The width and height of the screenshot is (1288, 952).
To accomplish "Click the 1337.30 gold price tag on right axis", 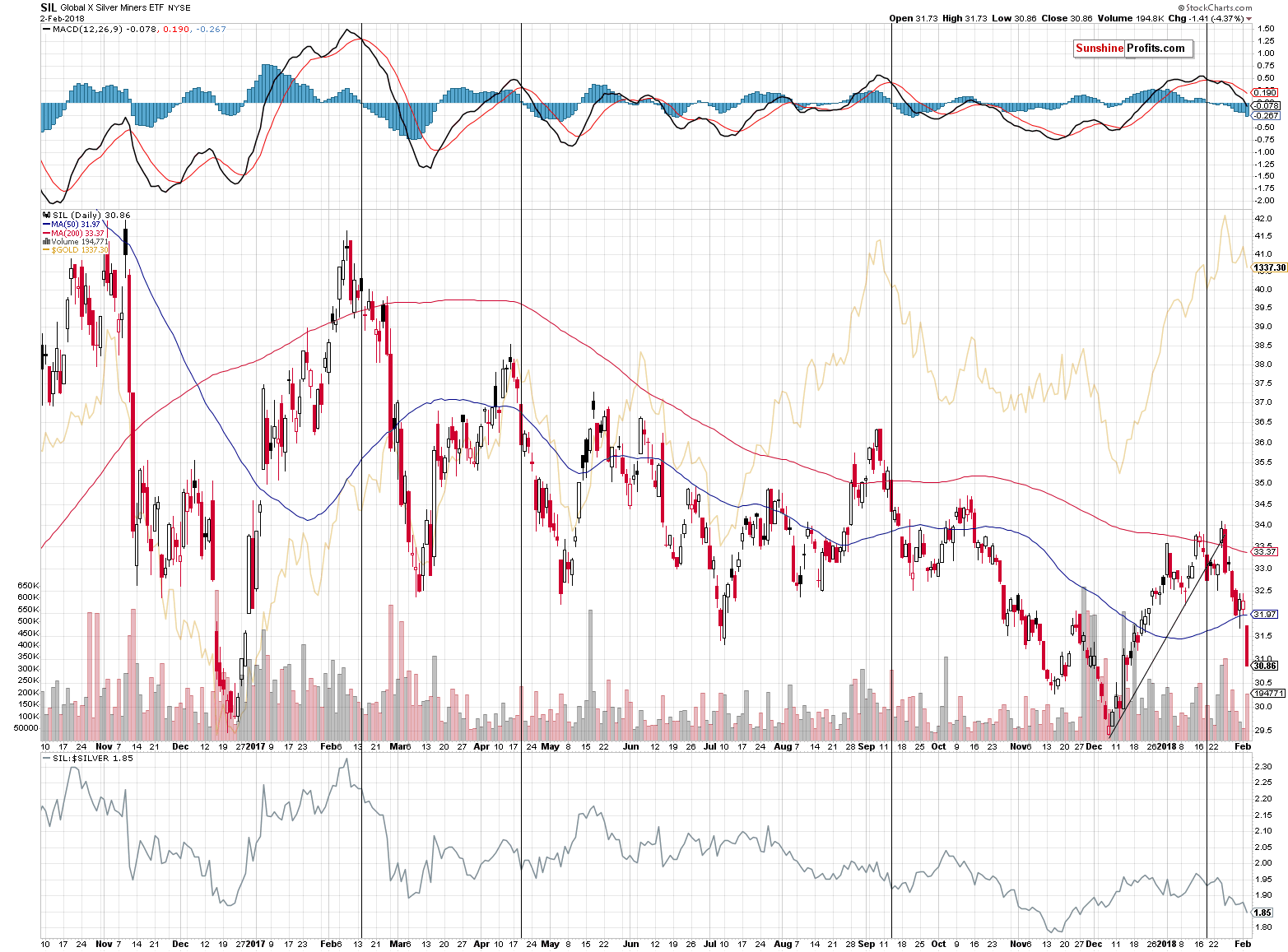I will [1268, 267].
